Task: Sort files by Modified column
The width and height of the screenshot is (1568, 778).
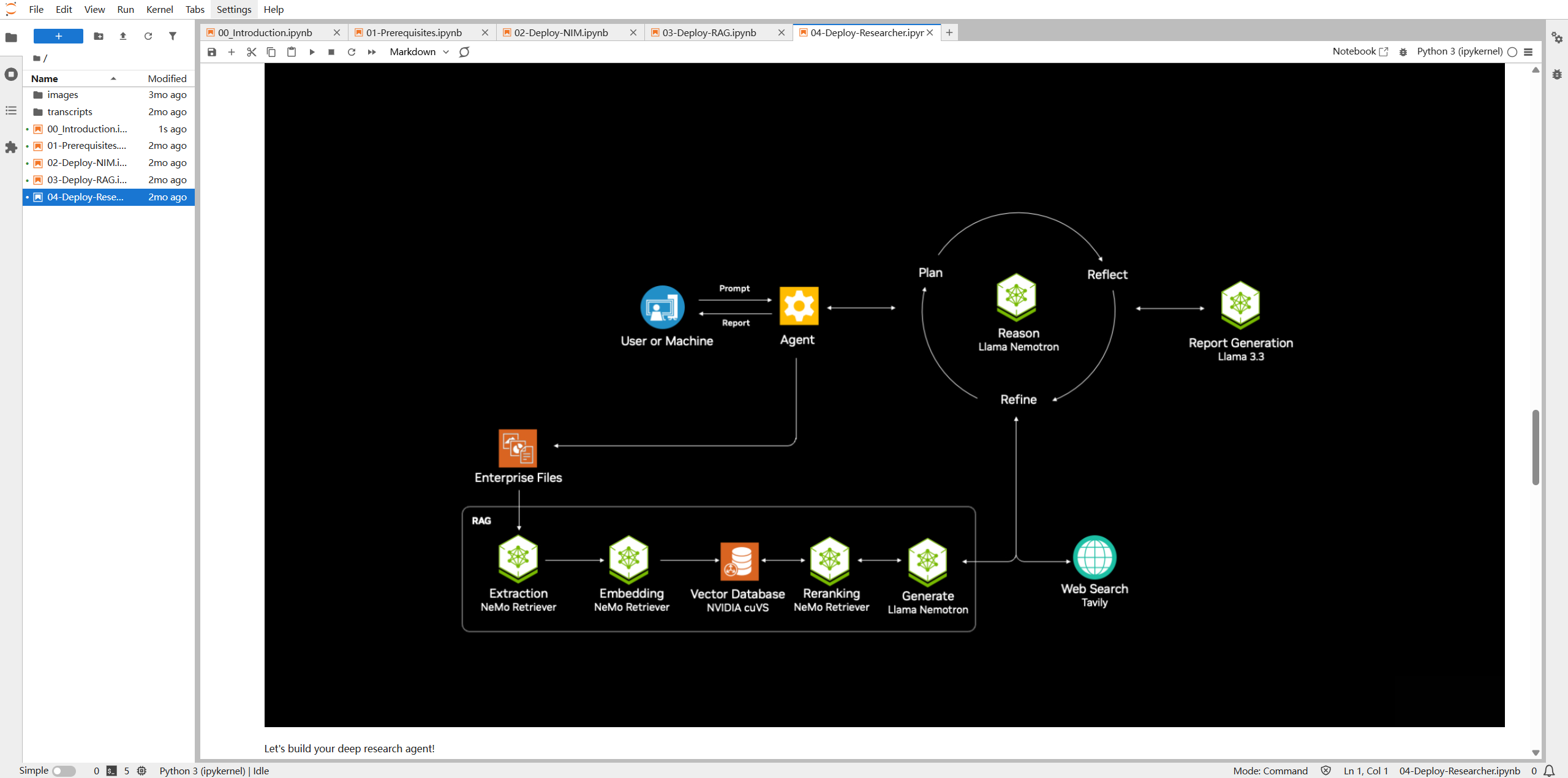Action: [167, 78]
